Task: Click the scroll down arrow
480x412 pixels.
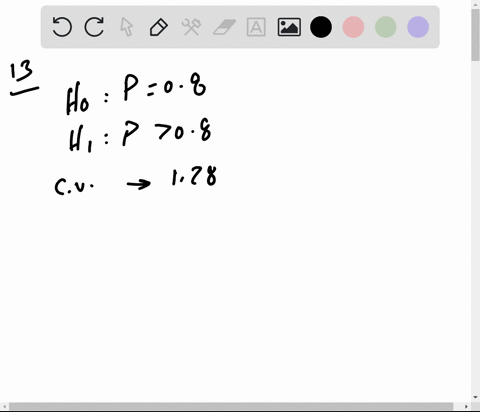Action: [475, 397]
